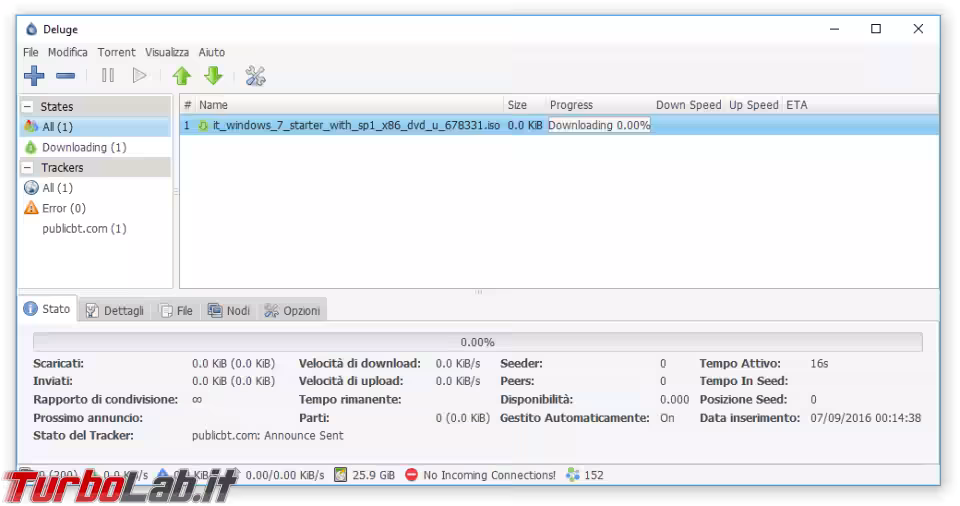This screenshot has width=960, height=506.
Task: Click the Deluge droplet icon in the title bar
Action: point(31,29)
